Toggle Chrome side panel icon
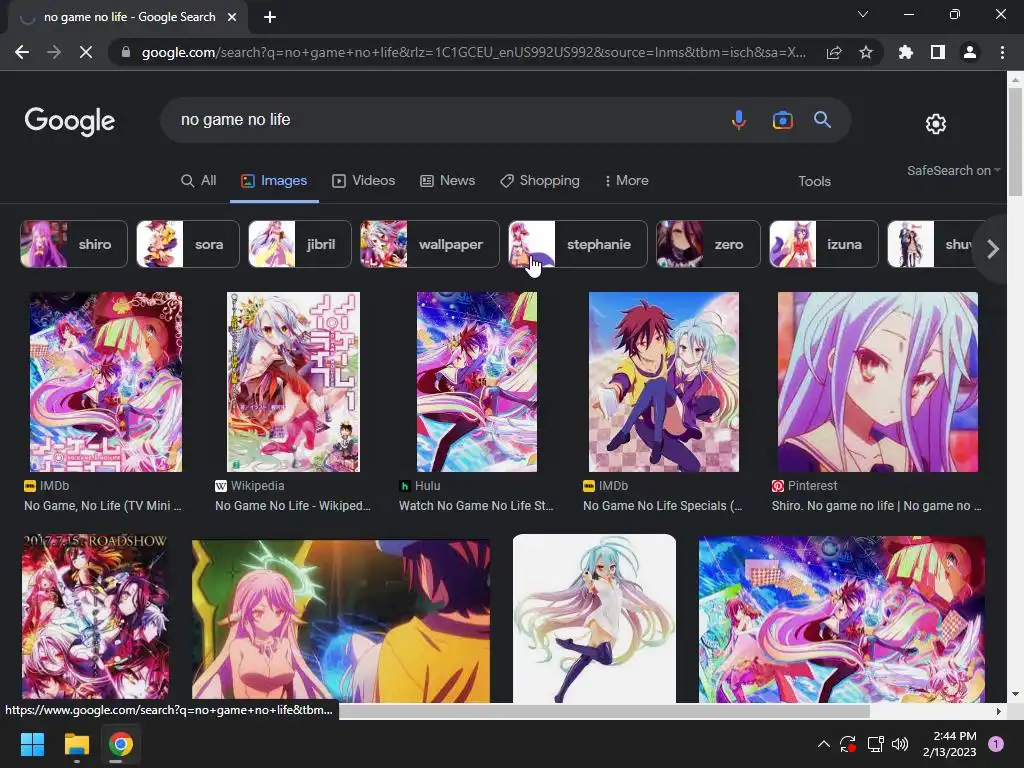The width and height of the screenshot is (1024, 768). pyautogui.click(x=938, y=52)
